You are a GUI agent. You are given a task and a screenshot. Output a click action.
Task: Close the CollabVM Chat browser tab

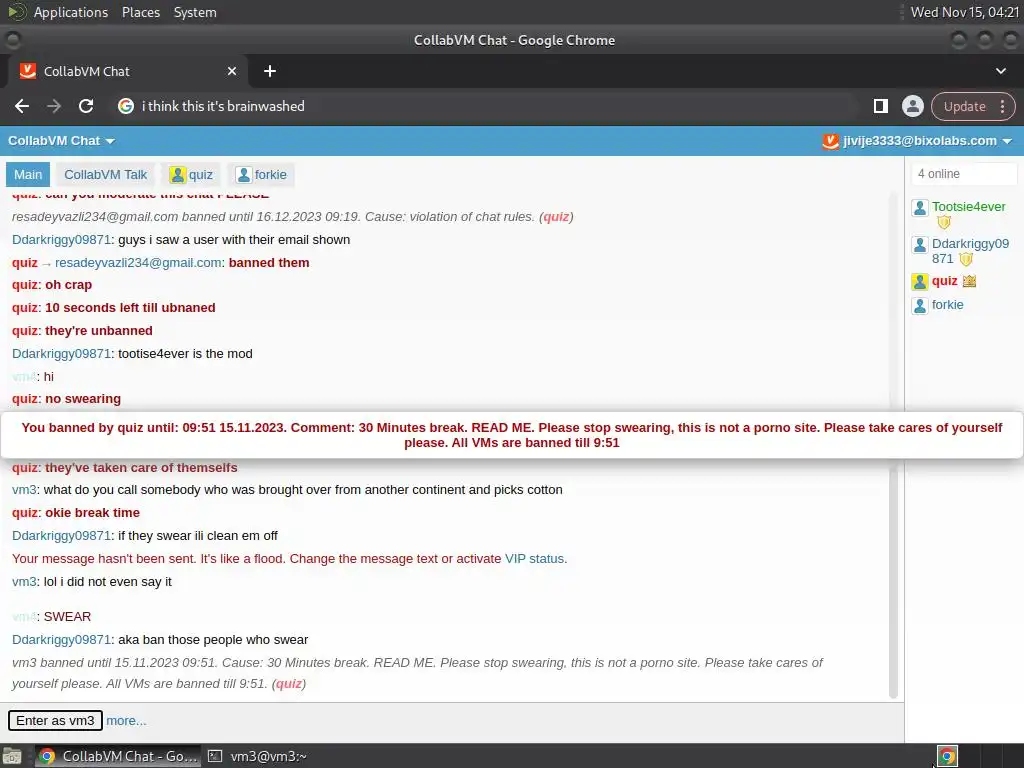point(232,71)
